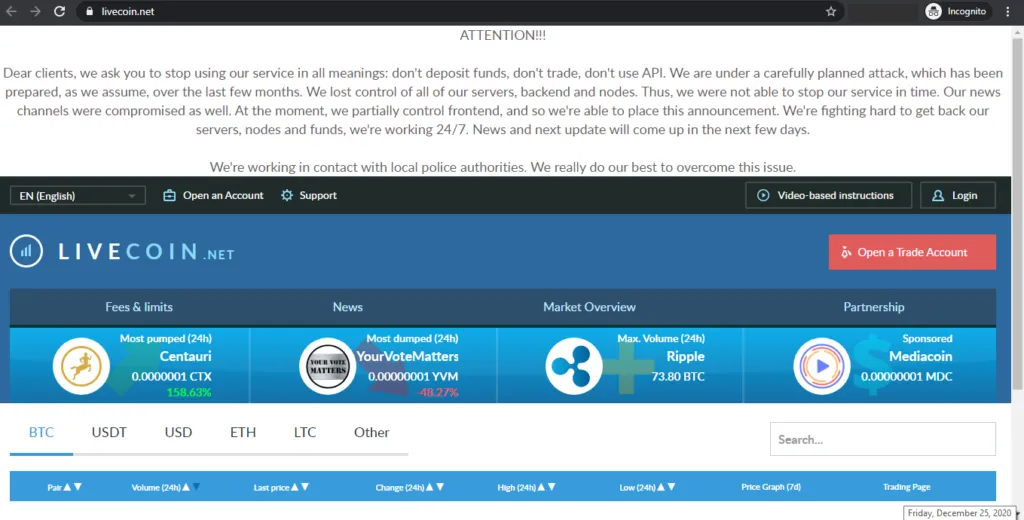
Task: Click the ATTENTION!!! announcement heading
Action: 503,35
